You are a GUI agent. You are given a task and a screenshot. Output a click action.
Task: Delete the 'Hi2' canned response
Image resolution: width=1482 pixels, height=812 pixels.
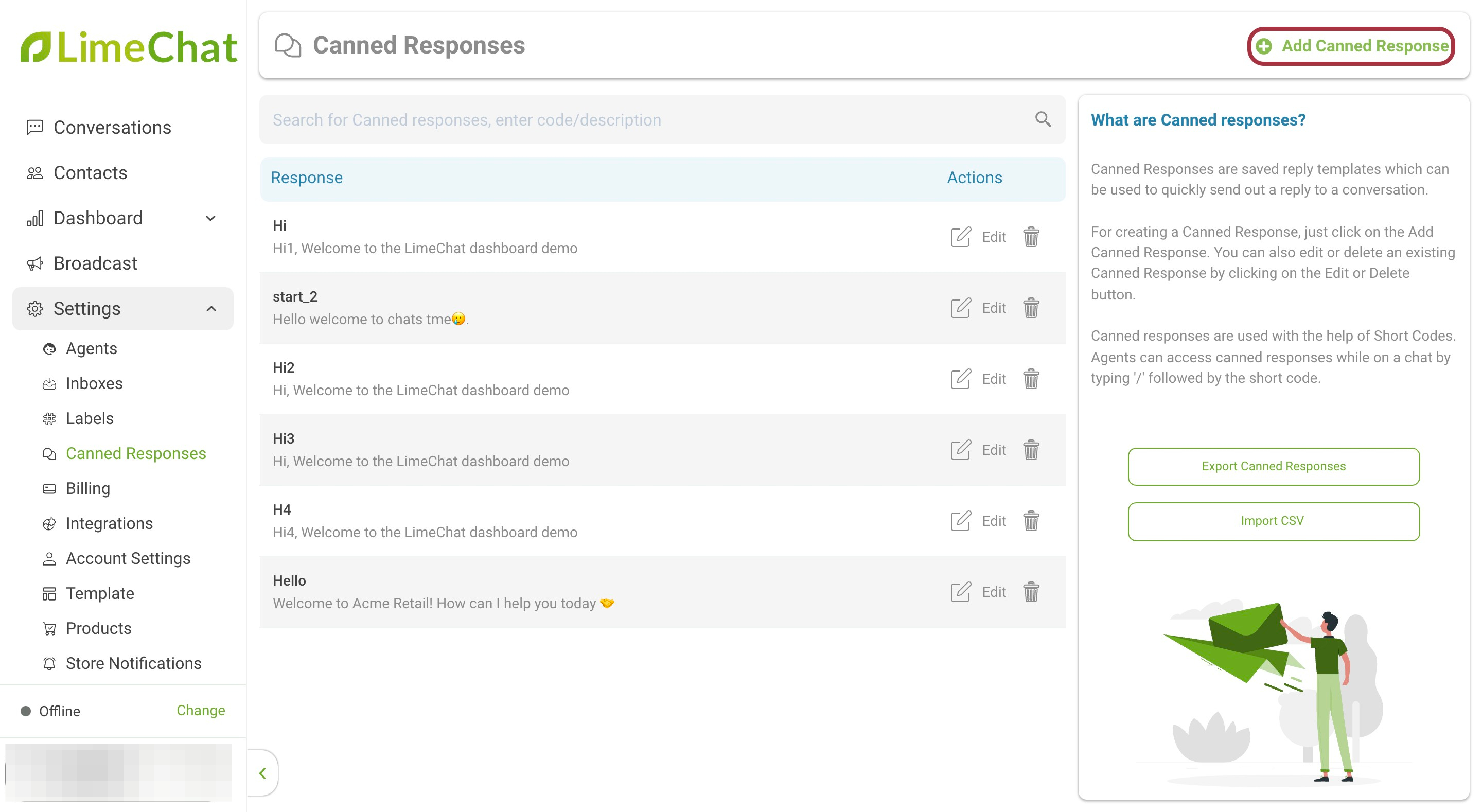1031,379
